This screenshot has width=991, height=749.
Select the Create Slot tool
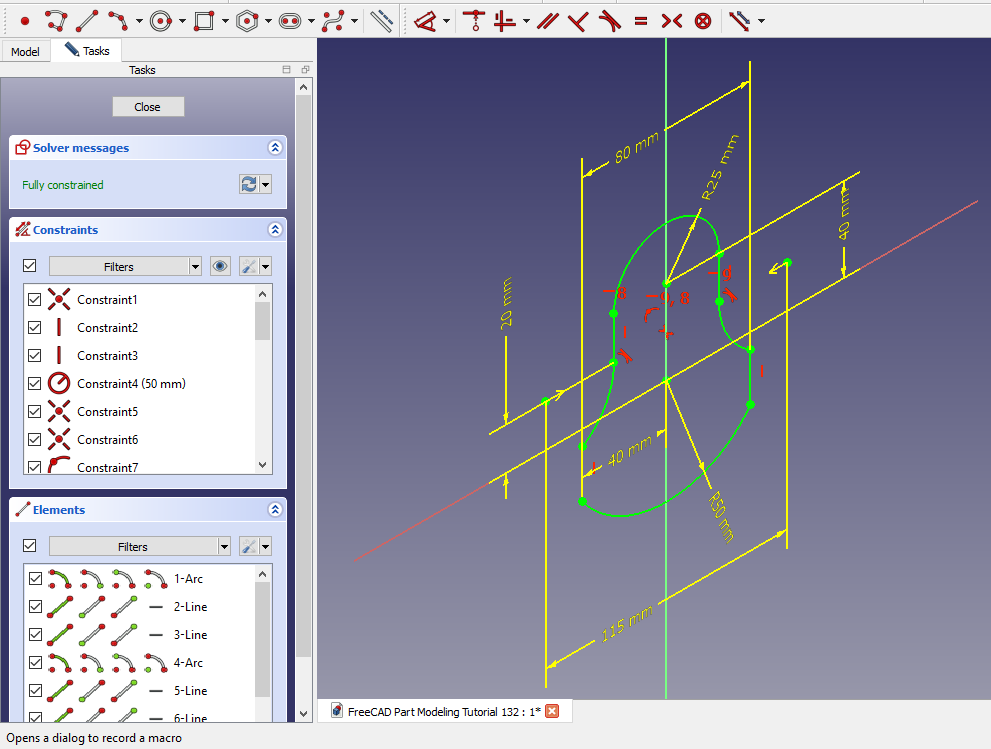[x=290, y=20]
